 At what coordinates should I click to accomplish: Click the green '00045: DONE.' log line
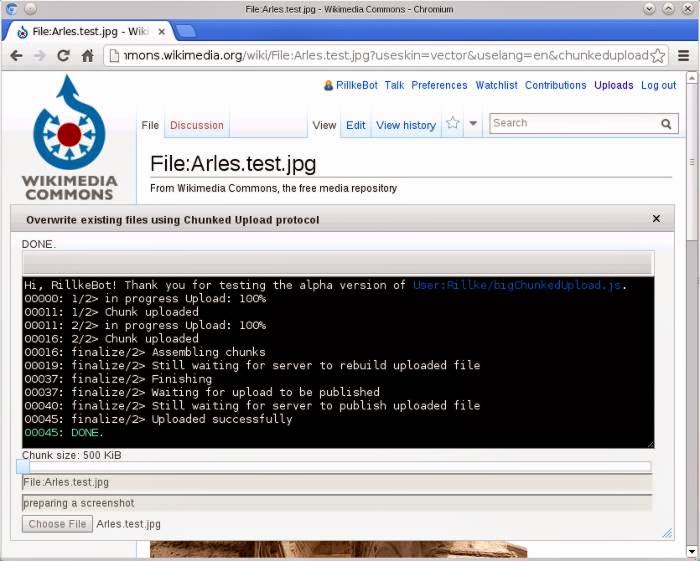(x=63, y=432)
